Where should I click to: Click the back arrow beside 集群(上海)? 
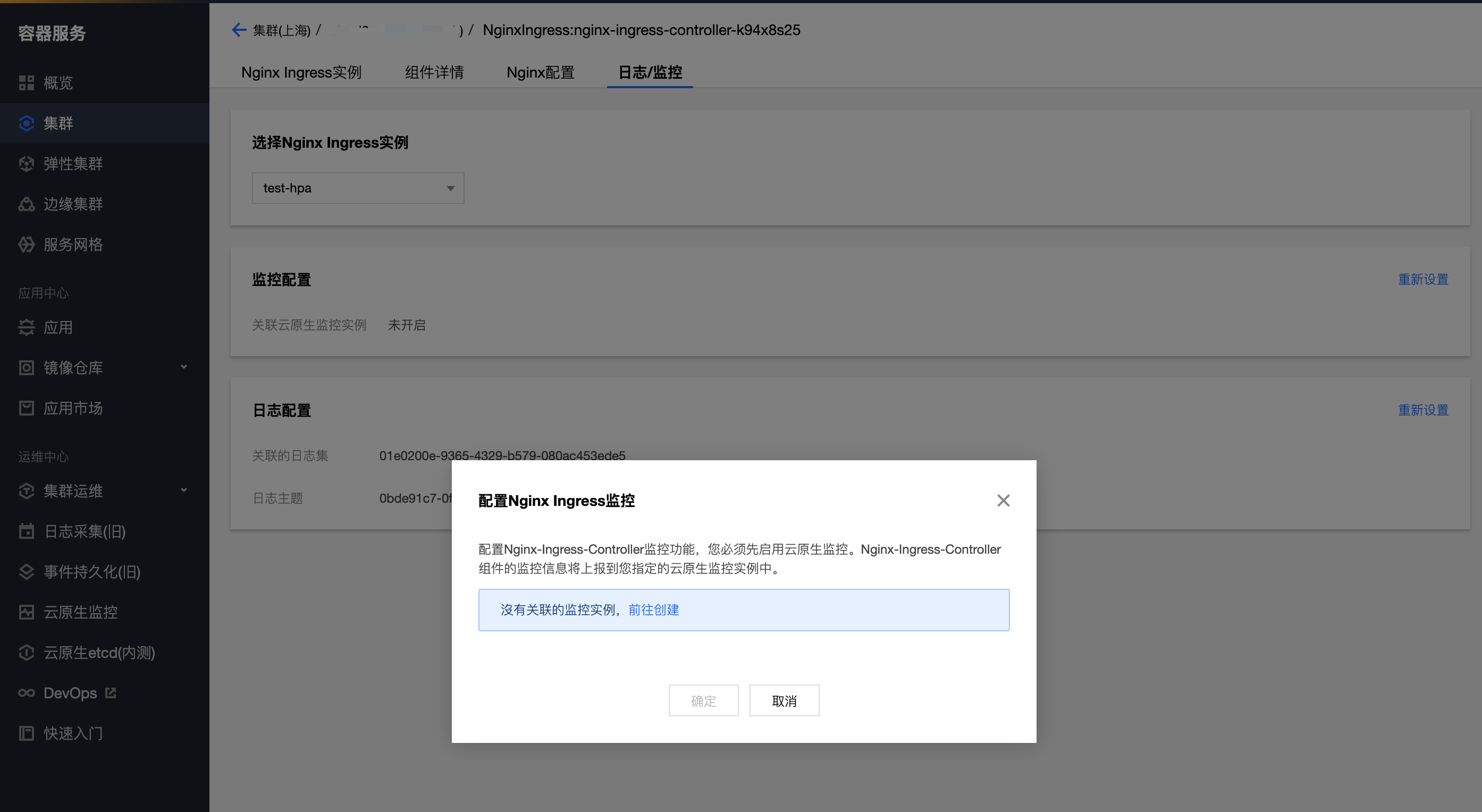(239, 30)
